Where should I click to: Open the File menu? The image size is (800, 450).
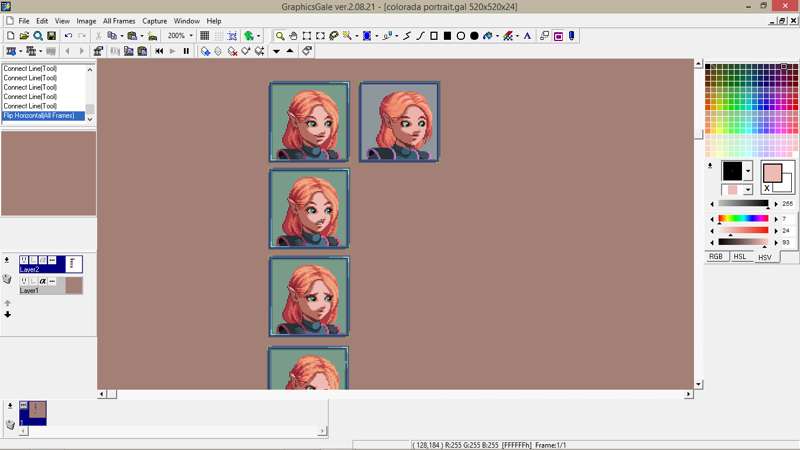[x=24, y=21]
